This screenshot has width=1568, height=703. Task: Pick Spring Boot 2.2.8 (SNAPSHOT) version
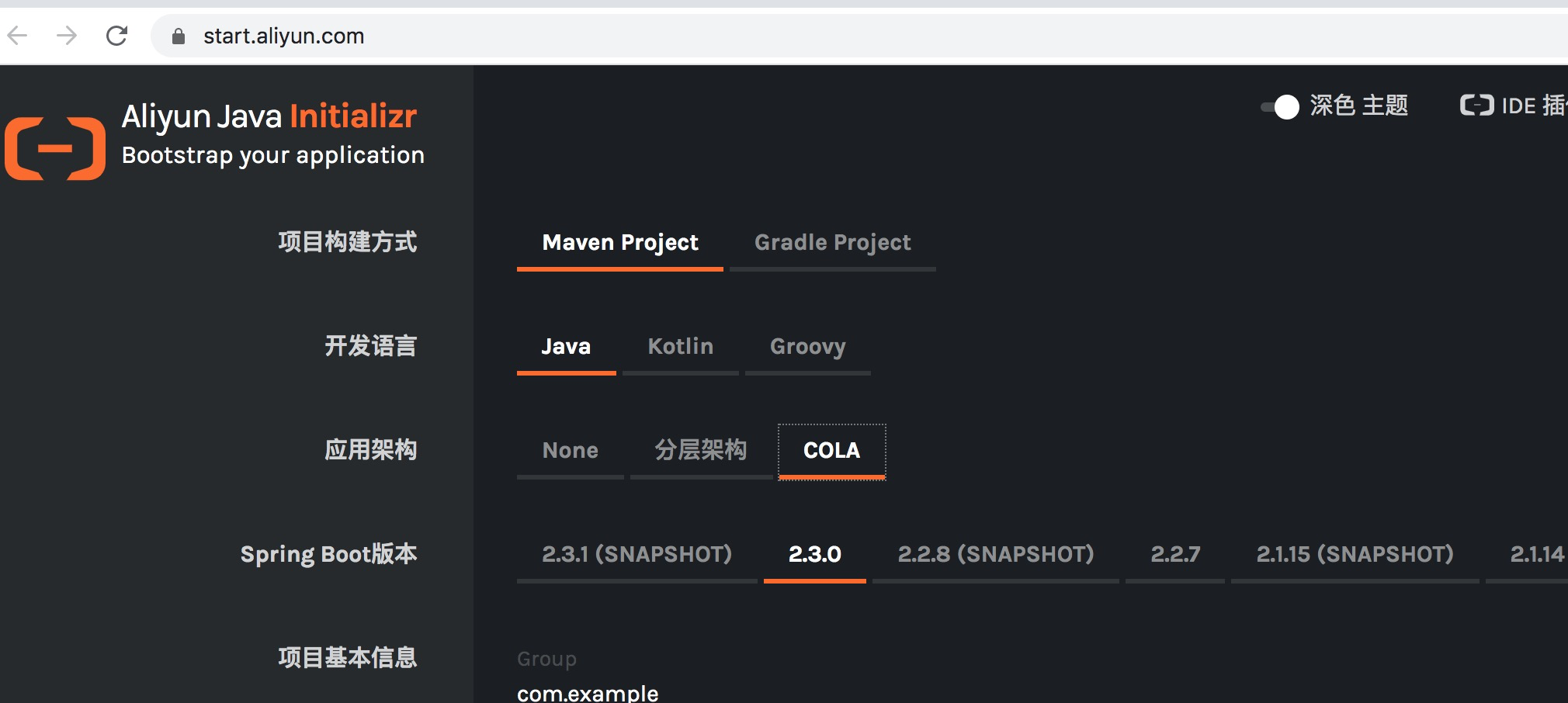996,556
